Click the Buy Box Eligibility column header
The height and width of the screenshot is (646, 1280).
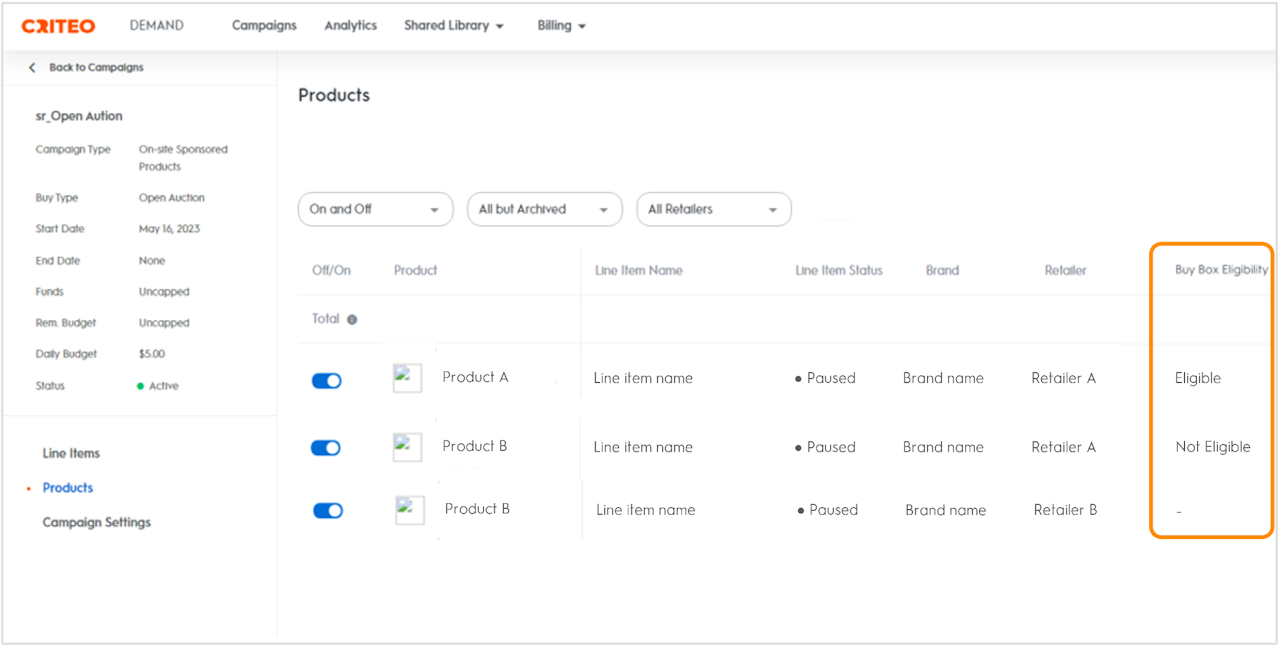click(1221, 270)
